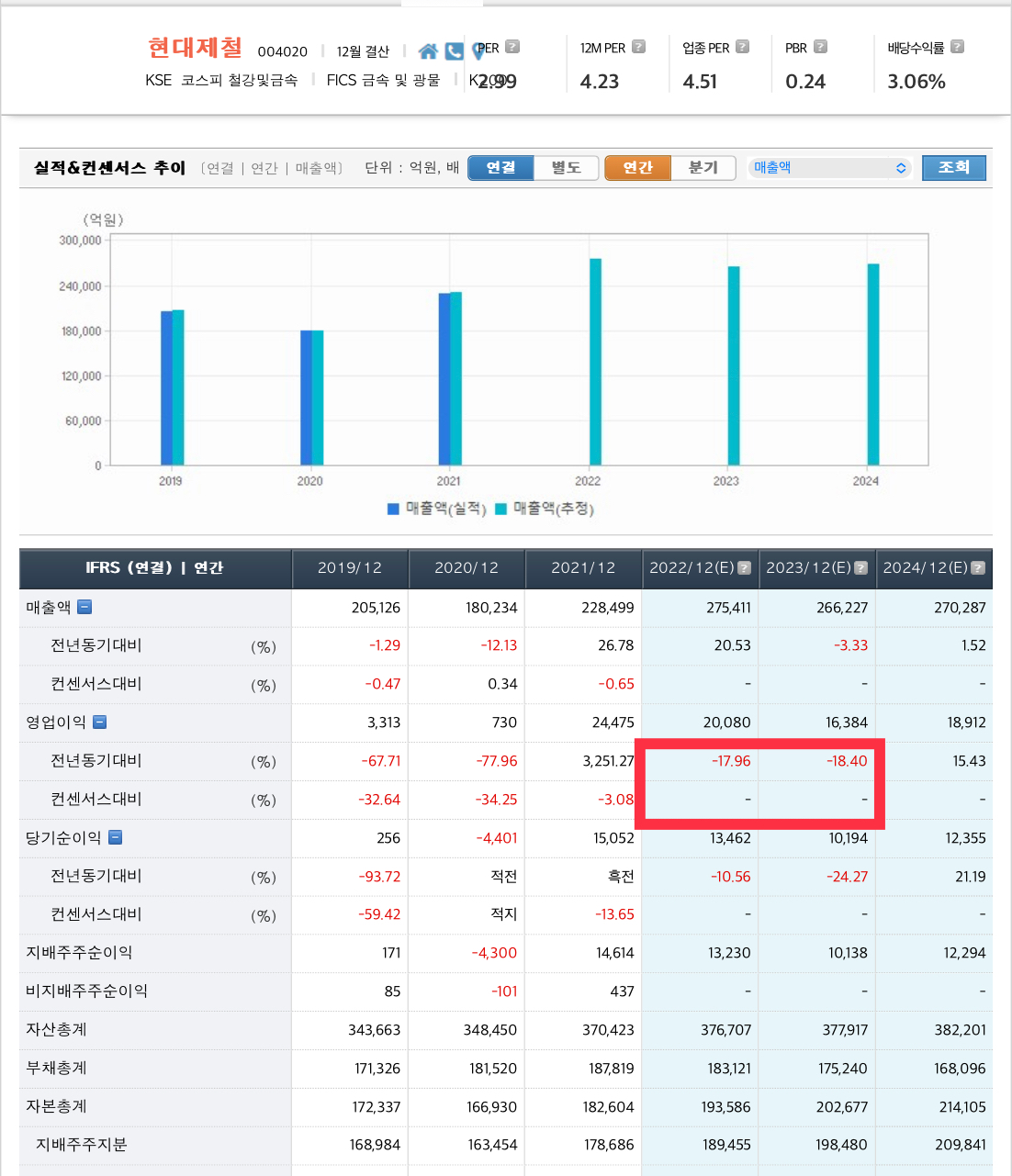Click the 자산총계 row label
Image resolution: width=1012 pixels, height=1176 pixels.
(x=56, y=1030)
